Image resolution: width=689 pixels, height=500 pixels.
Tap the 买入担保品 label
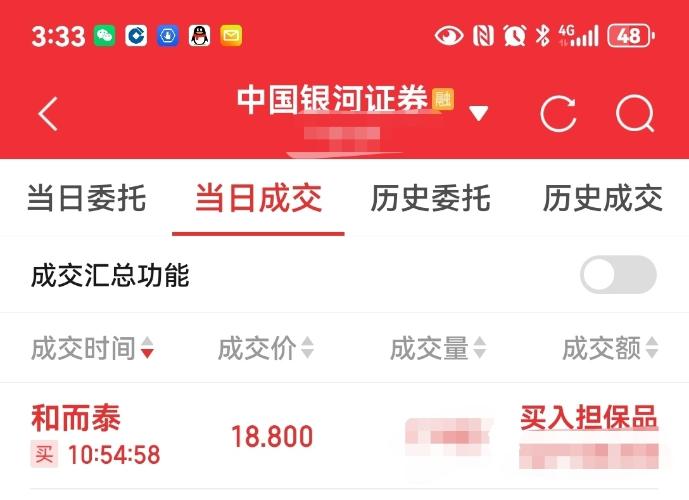coord(589,417)
